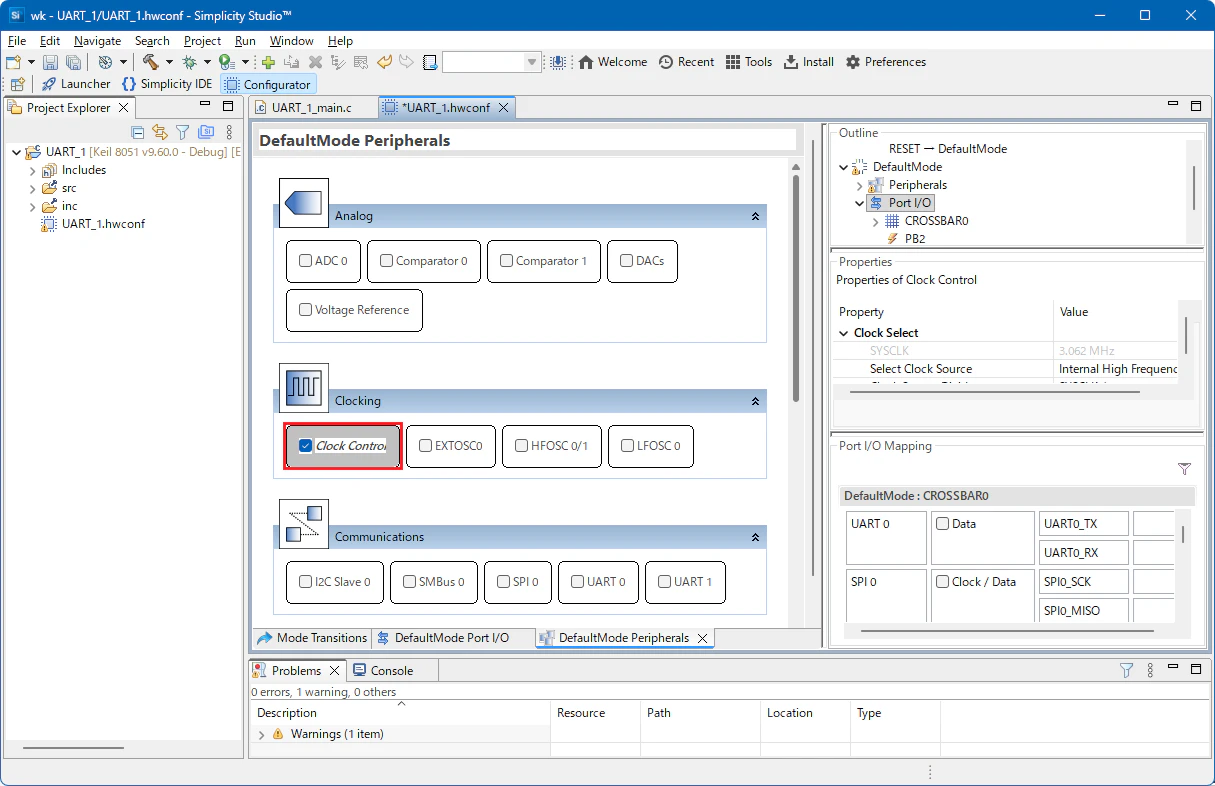Enable the Voltage Reference checkbox
The height and width of the screenshot is (786, 1215).
pos(305,310)
